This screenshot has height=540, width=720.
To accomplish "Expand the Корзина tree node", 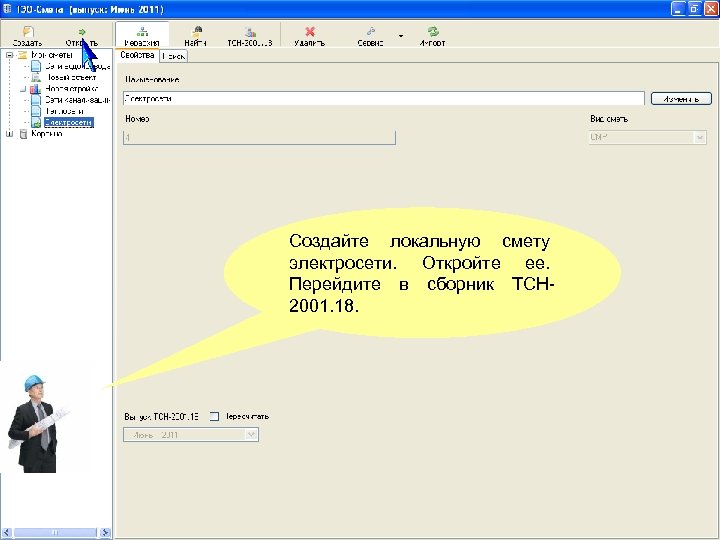I will [9, 133].
